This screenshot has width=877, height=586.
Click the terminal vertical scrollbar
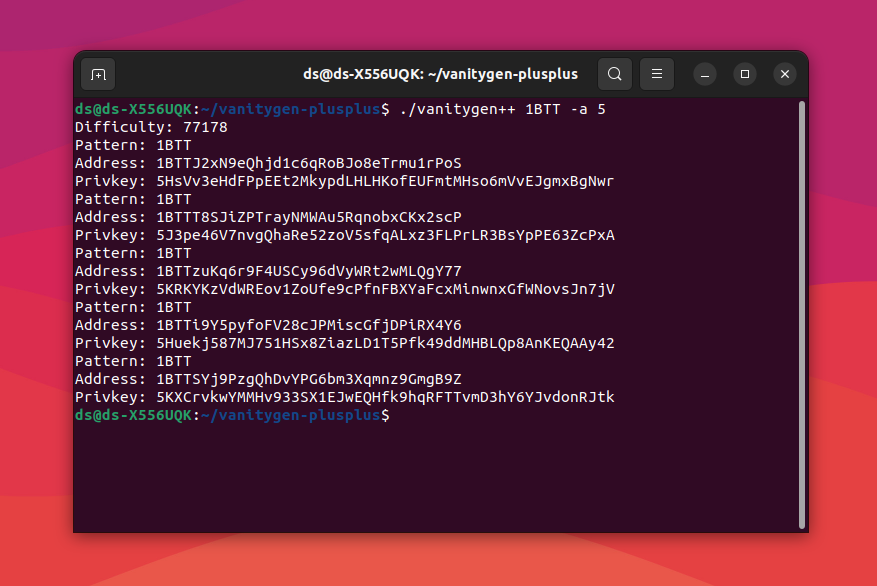[801, 314]
